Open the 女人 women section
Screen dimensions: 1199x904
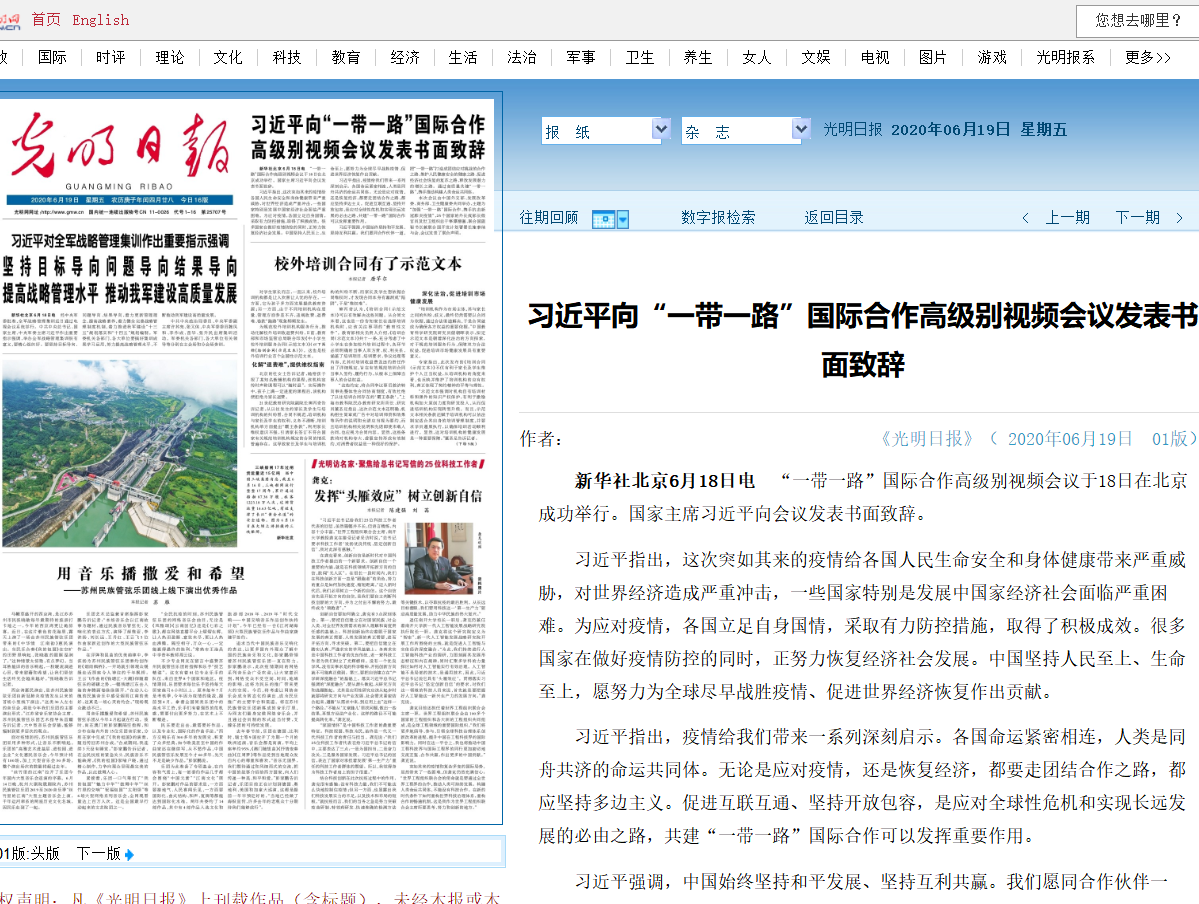756,57
